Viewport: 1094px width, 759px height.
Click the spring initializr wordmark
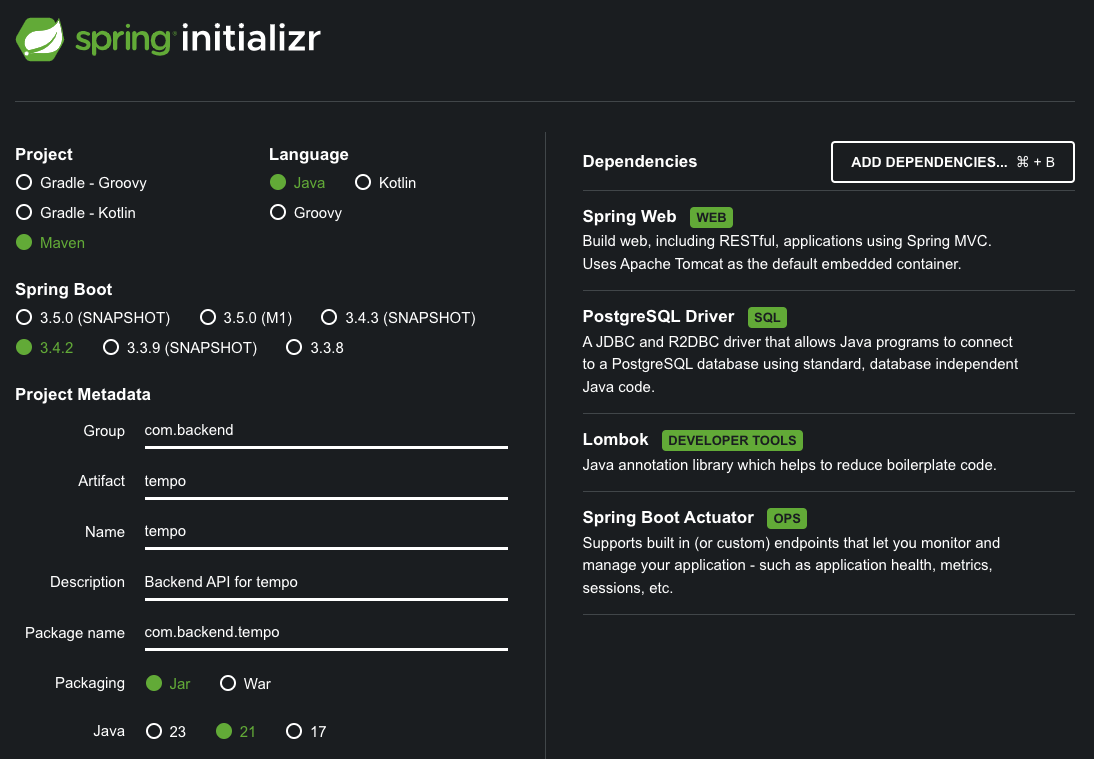198,39
